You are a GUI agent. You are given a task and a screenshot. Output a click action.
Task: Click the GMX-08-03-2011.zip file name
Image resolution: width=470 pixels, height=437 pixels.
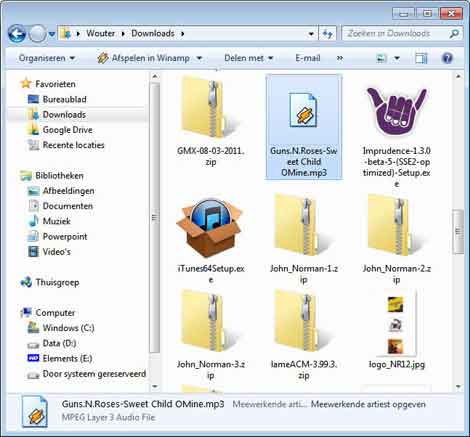coord(210,156)
